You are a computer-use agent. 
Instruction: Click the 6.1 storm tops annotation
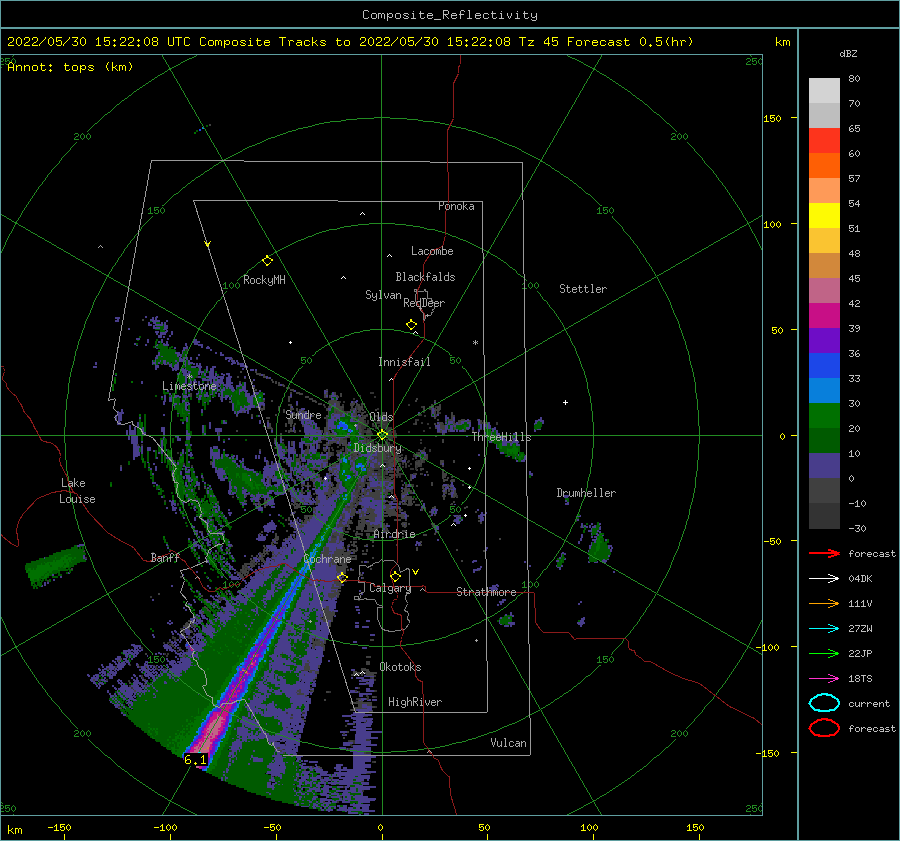coord(195,759)
